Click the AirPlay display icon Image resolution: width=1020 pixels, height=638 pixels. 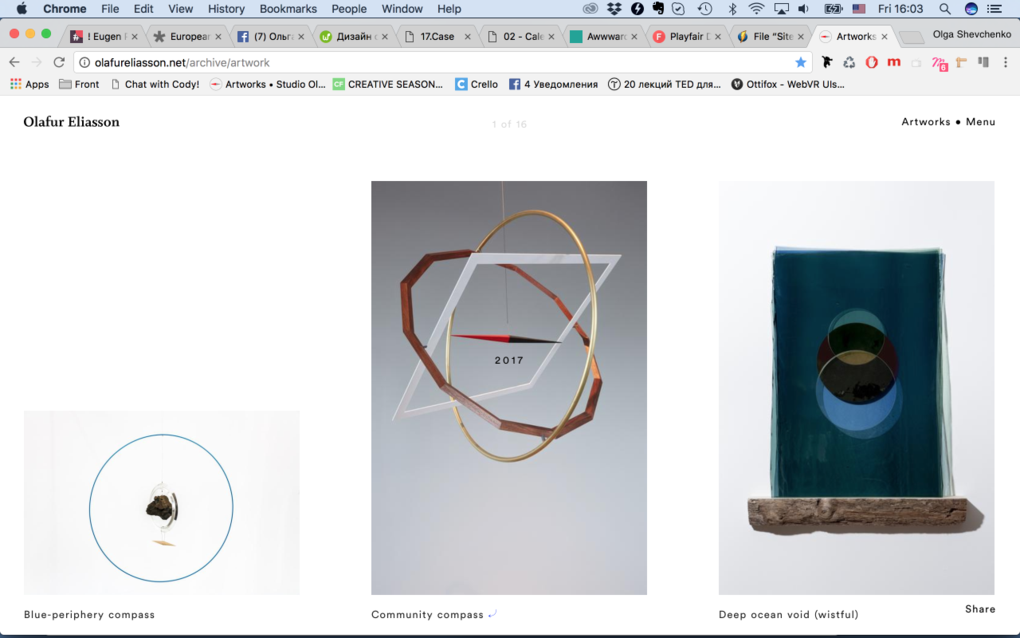pos(781,9)
